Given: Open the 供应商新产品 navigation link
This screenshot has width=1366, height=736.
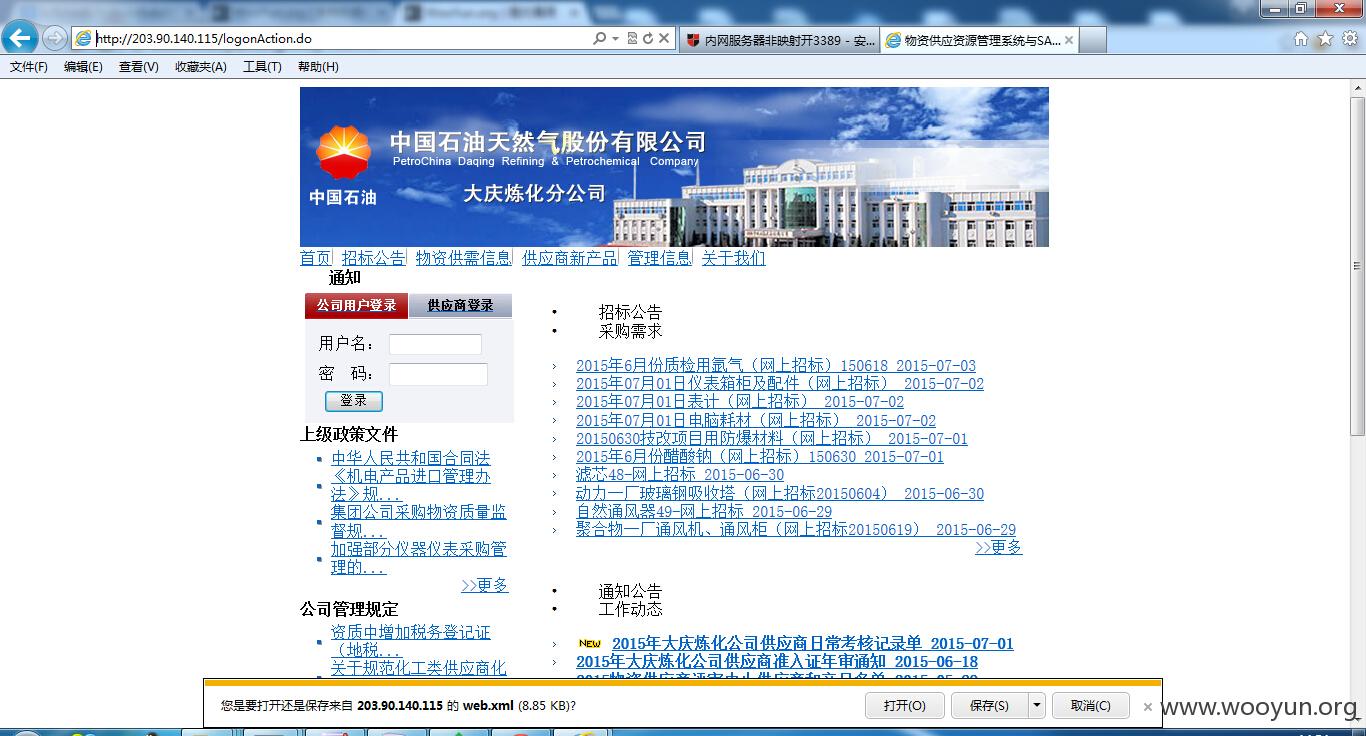Looking at the screenshot, I should click(x=569, y=258).
